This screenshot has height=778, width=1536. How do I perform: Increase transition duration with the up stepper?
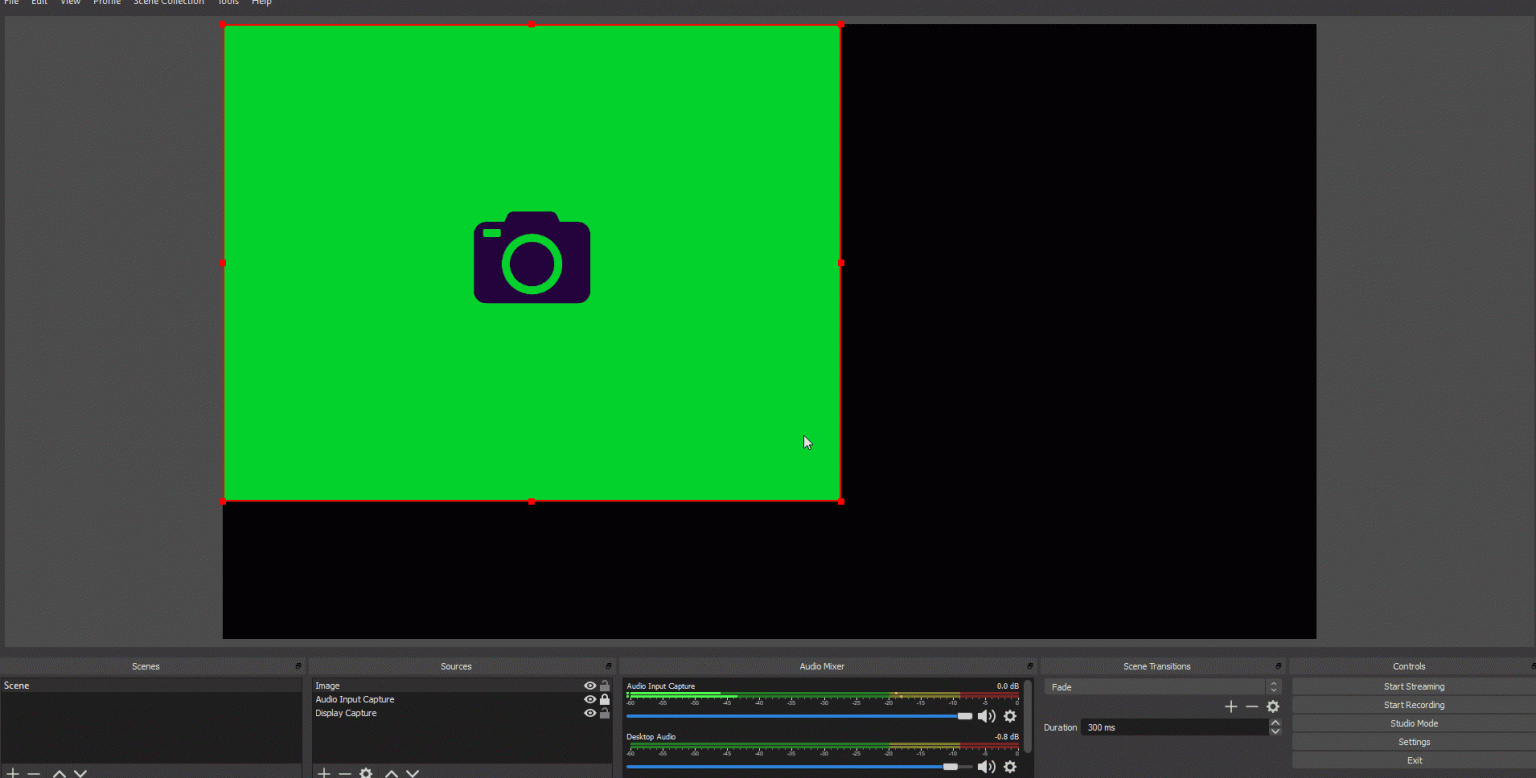[x=1276, y=722]
